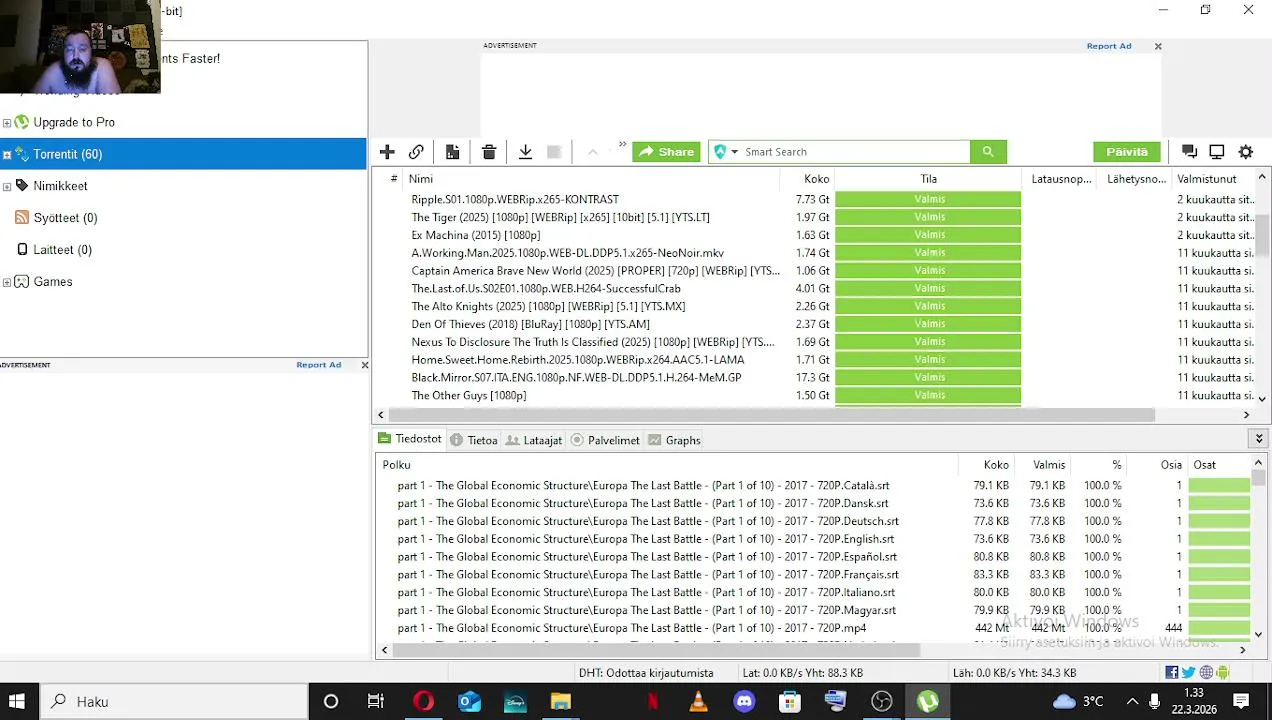Close the top advertisement banner

pyautogui.click(x=1158, y=46)
